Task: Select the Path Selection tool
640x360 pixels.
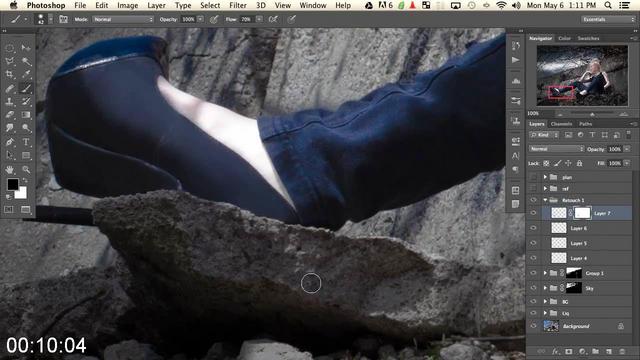Action: (x=10, y=156)
